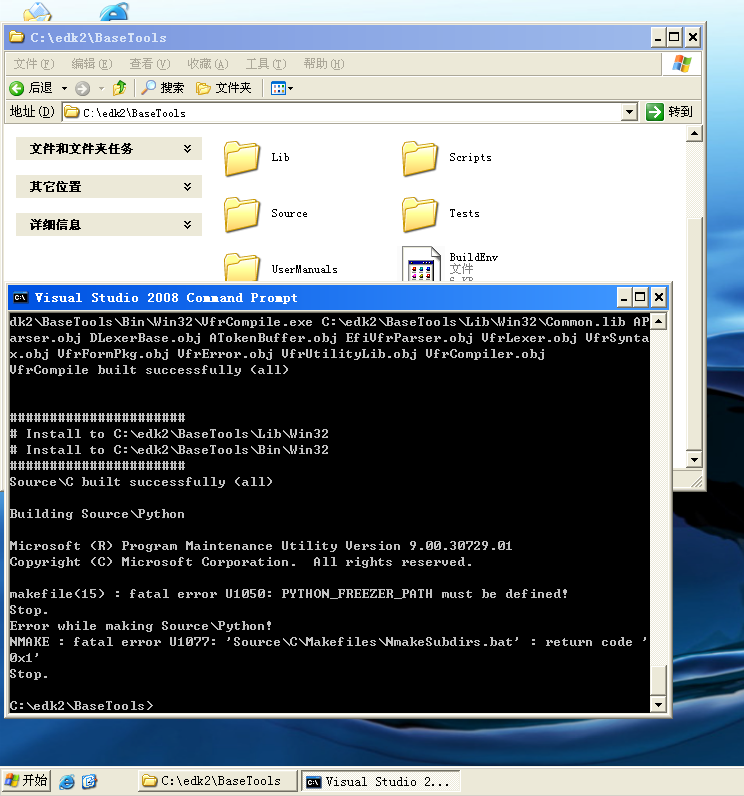Click the 'VfrCompile built successfully (all)' line
The image size is (744, 796).
149,370
